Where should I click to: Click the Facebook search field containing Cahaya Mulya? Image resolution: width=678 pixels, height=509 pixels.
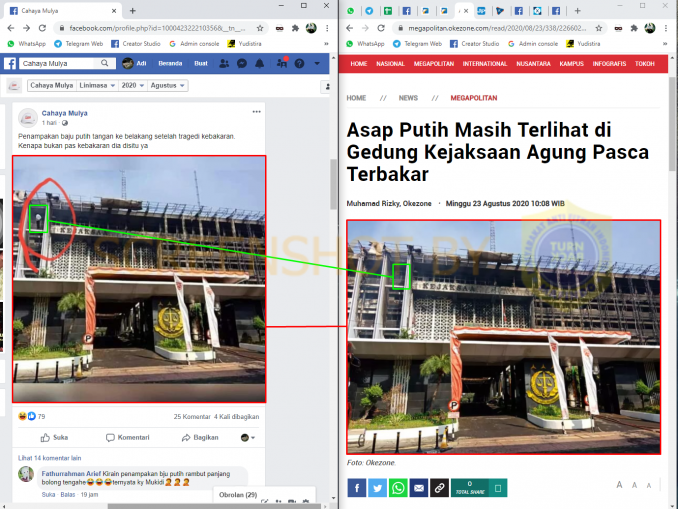58,64
